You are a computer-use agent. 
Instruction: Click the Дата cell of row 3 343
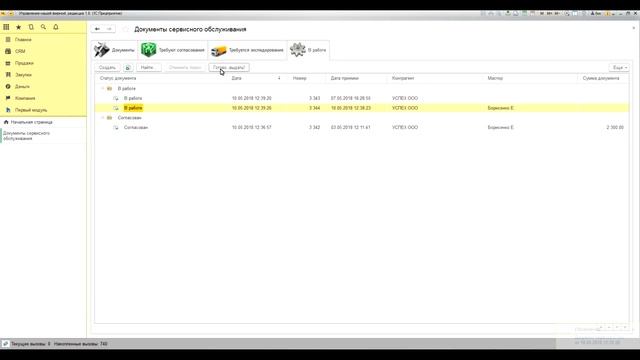point(252,98)
